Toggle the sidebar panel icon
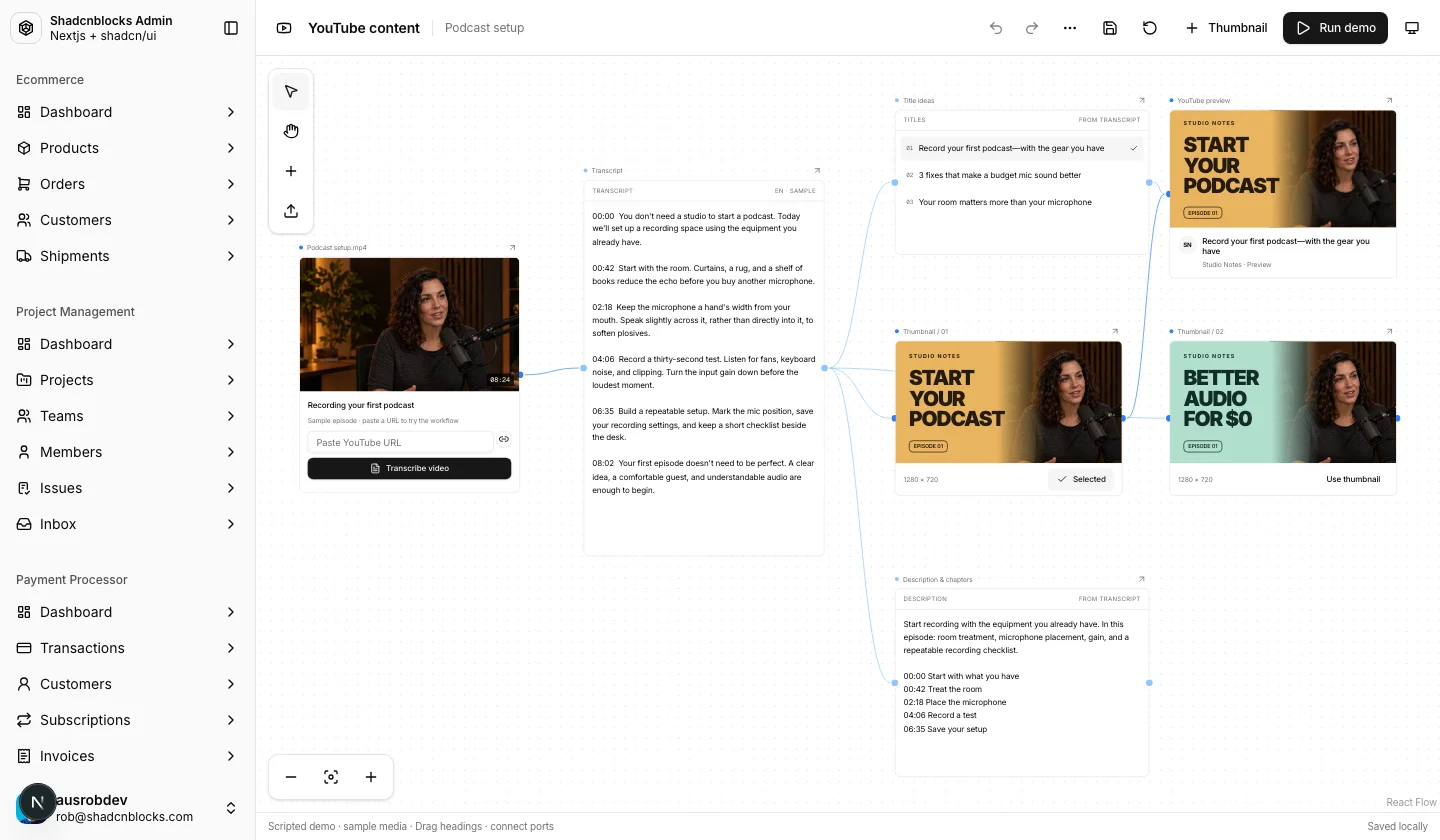Image resolution: width=1440 pixels, height=840 pixels. [231, 28]
